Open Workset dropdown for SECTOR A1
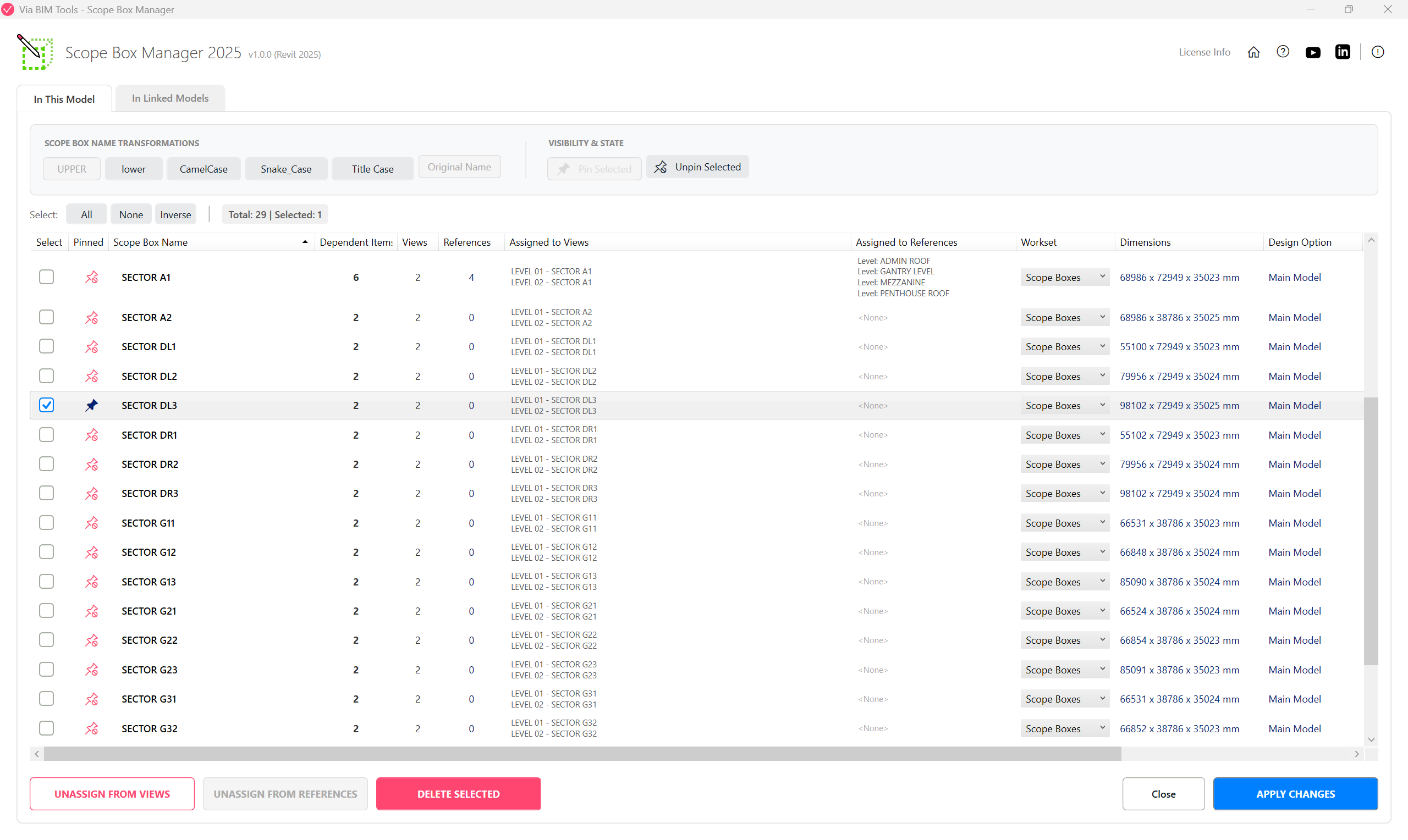The height and width of the screenshot is (840, 1408). pyautogui.click(x=1064, y=278)
